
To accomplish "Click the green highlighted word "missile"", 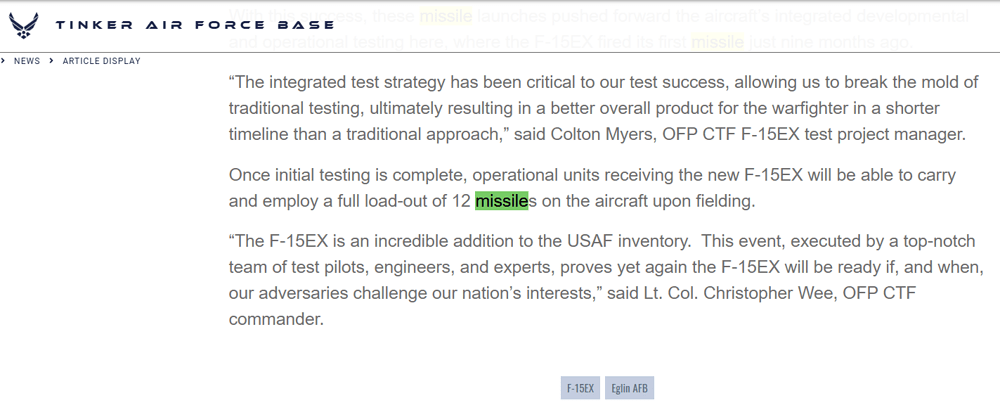I will (501, 201).
